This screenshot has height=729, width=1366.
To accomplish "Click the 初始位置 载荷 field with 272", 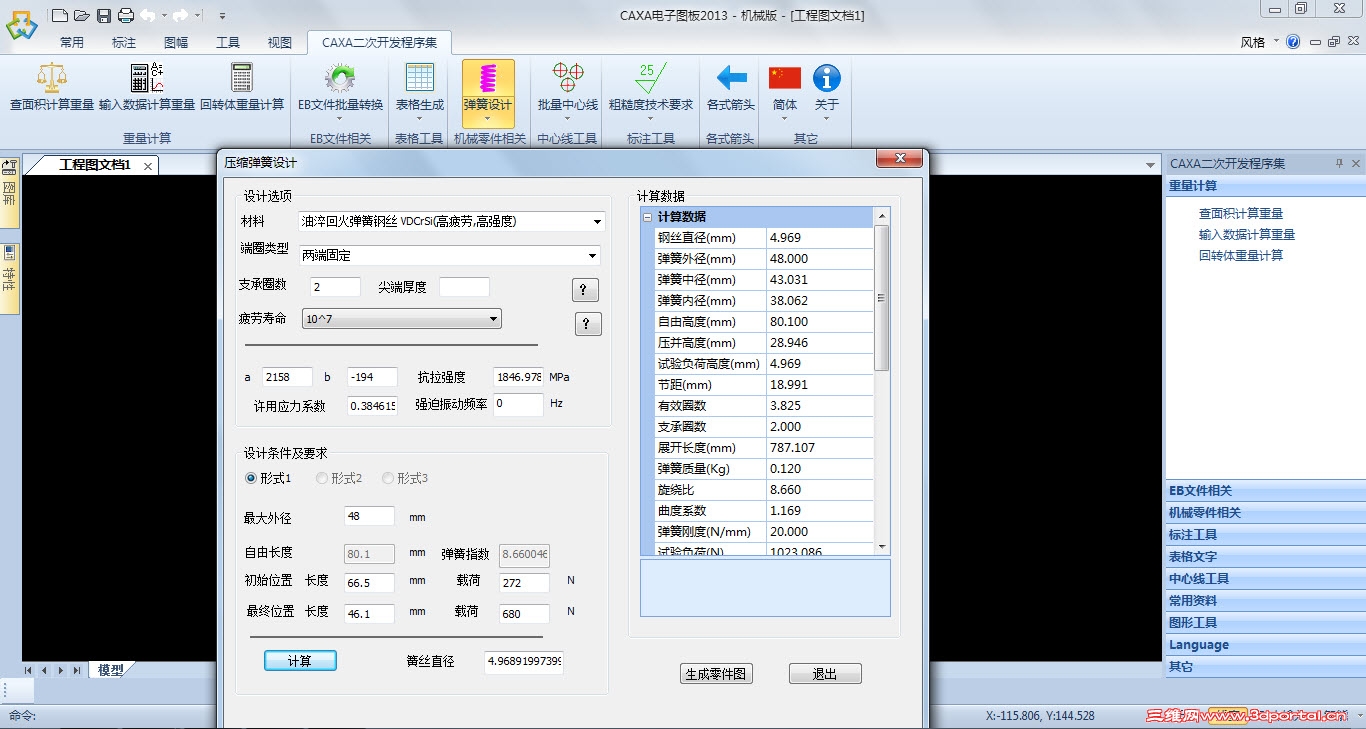I will coord(524,583).
